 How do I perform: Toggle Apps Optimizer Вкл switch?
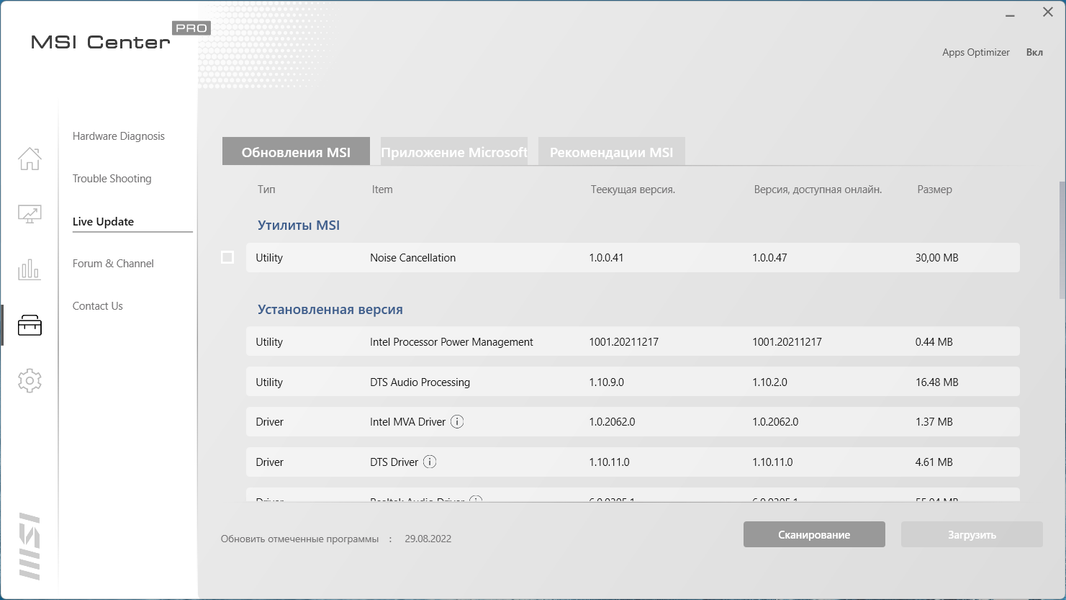(1034, 52)
